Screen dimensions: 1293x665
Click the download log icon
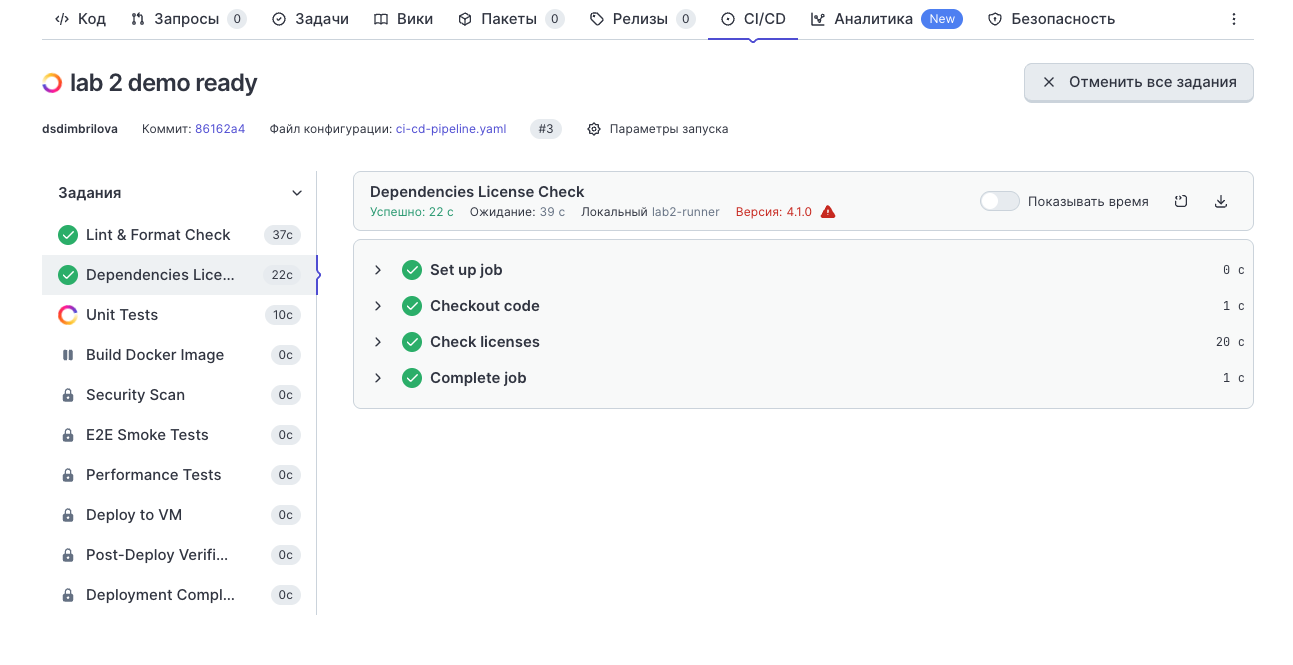pos(1220,201)
